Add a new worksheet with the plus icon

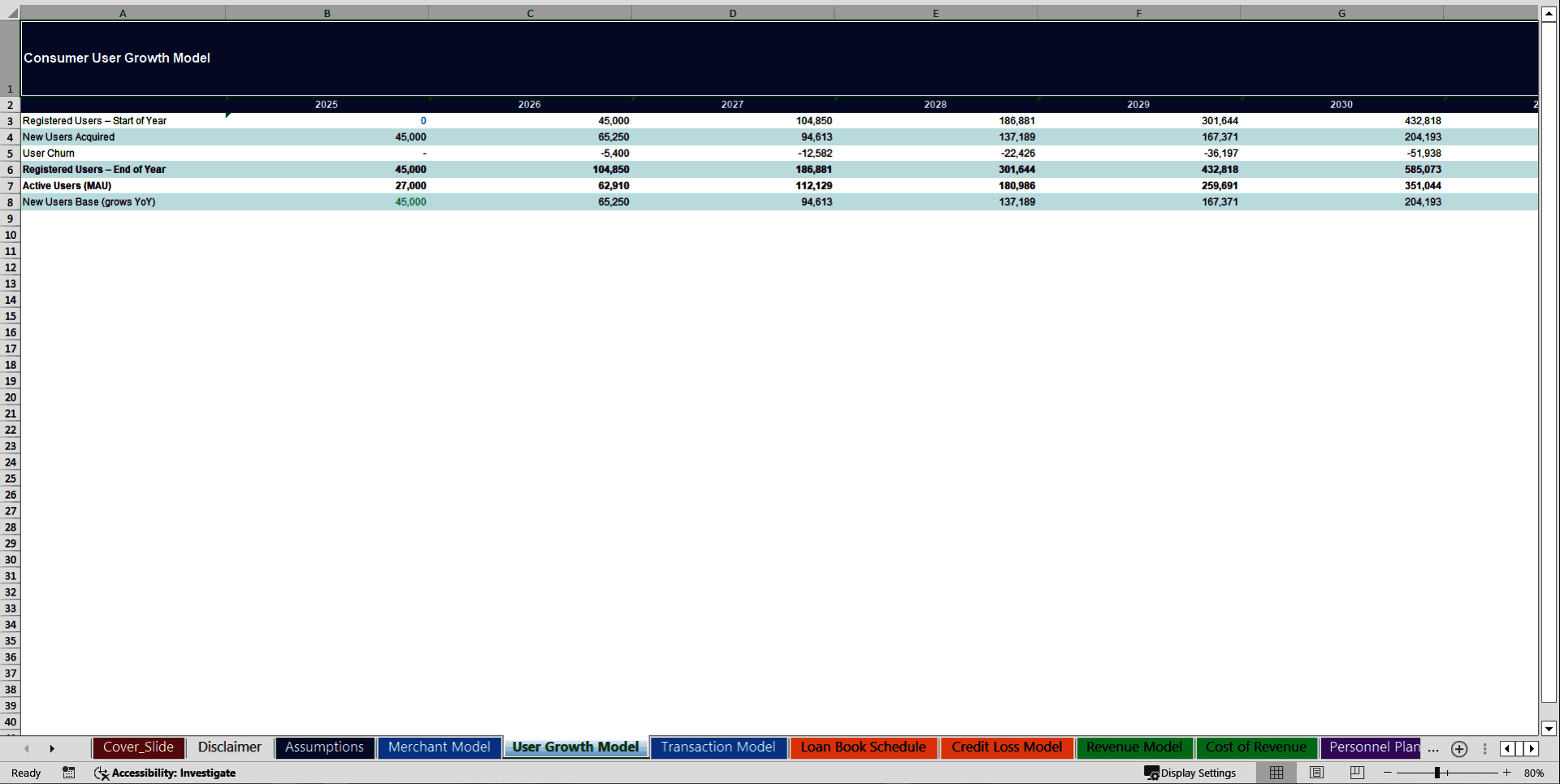coord(1458,749)
